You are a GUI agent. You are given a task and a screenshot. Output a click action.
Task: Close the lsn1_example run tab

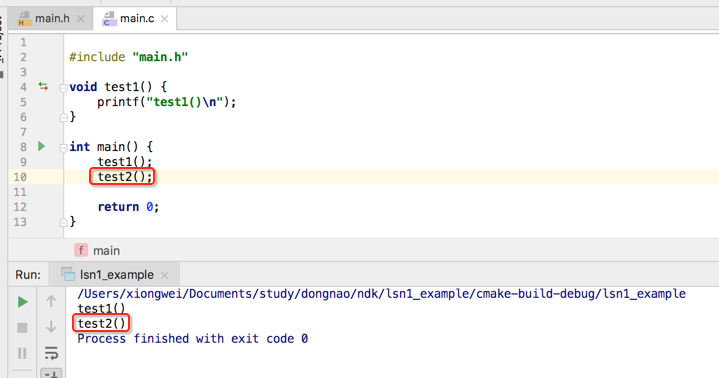tap(165, 275)
